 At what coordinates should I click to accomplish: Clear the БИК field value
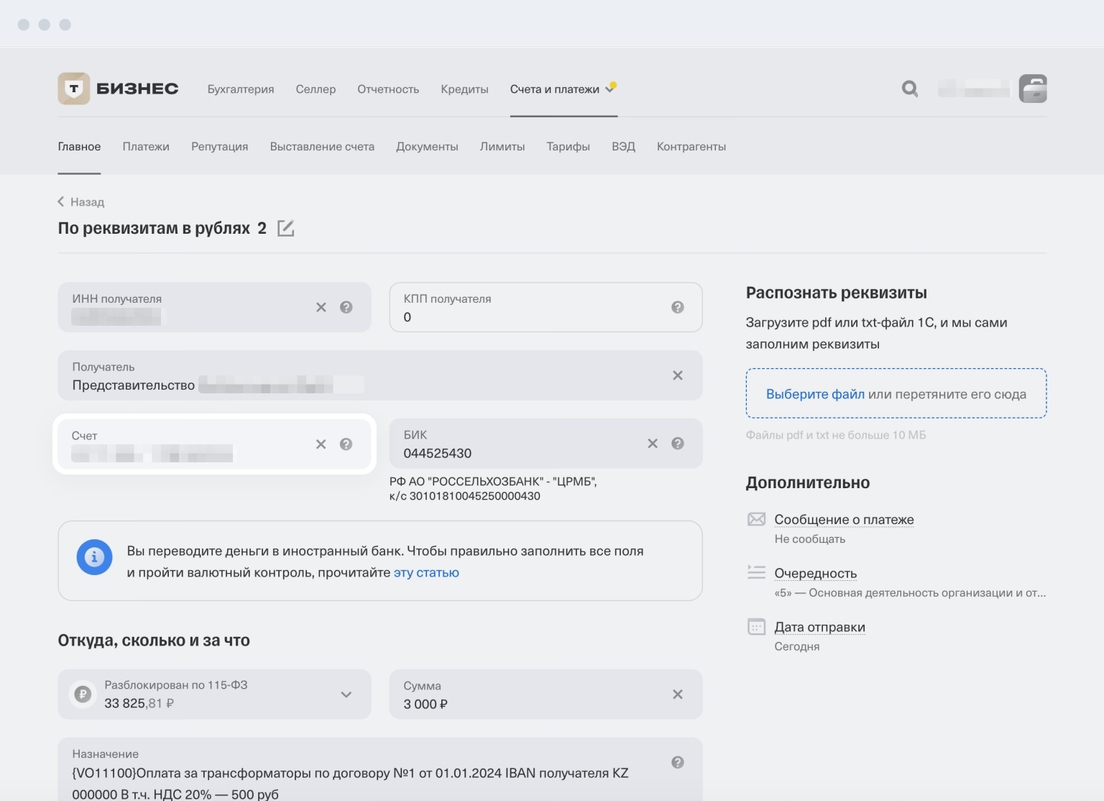652,444
